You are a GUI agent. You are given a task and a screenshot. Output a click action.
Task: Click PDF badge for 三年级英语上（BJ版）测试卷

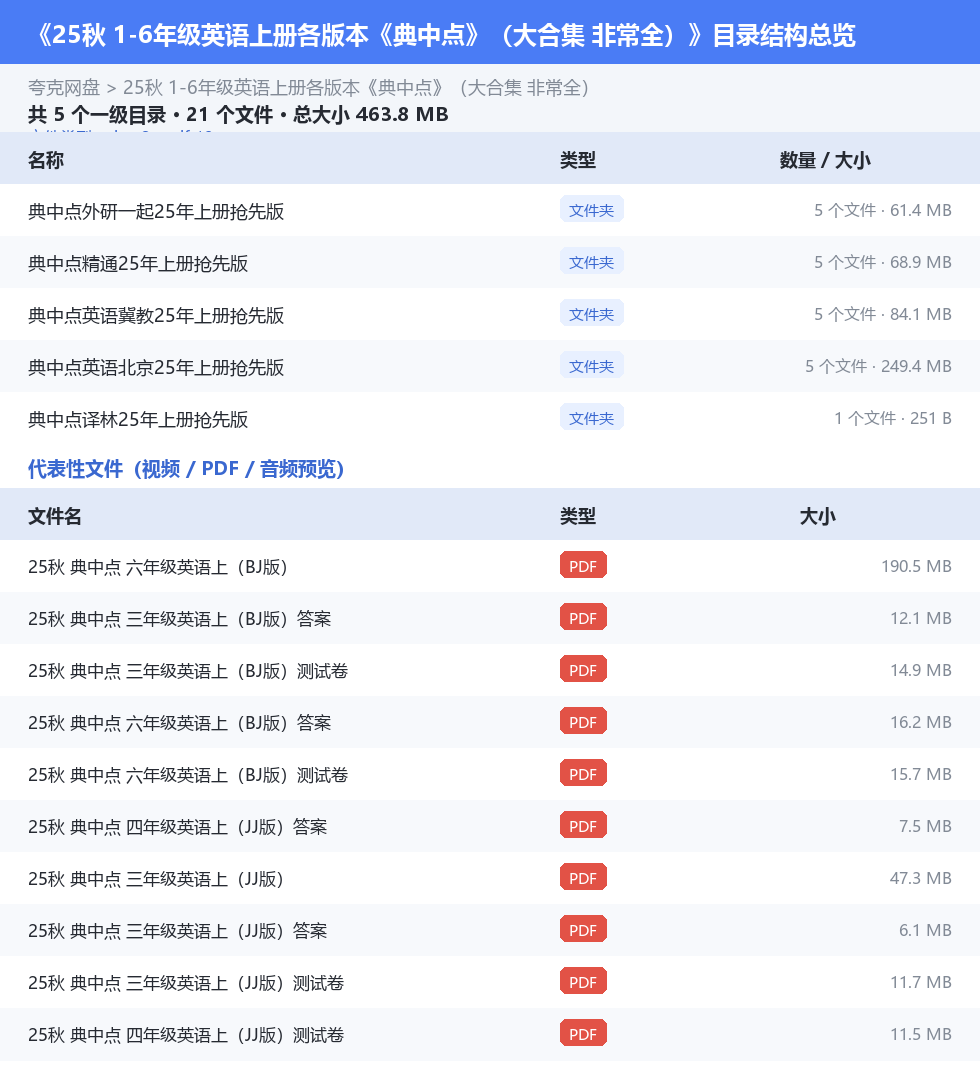(583, 670)
